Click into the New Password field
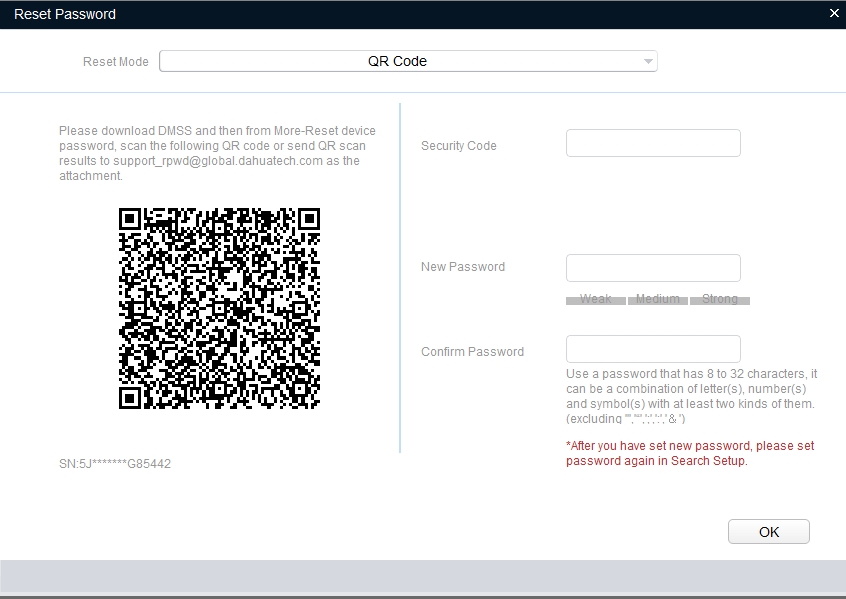The height and width of the screenshot is (599, 846). point(653,268)
